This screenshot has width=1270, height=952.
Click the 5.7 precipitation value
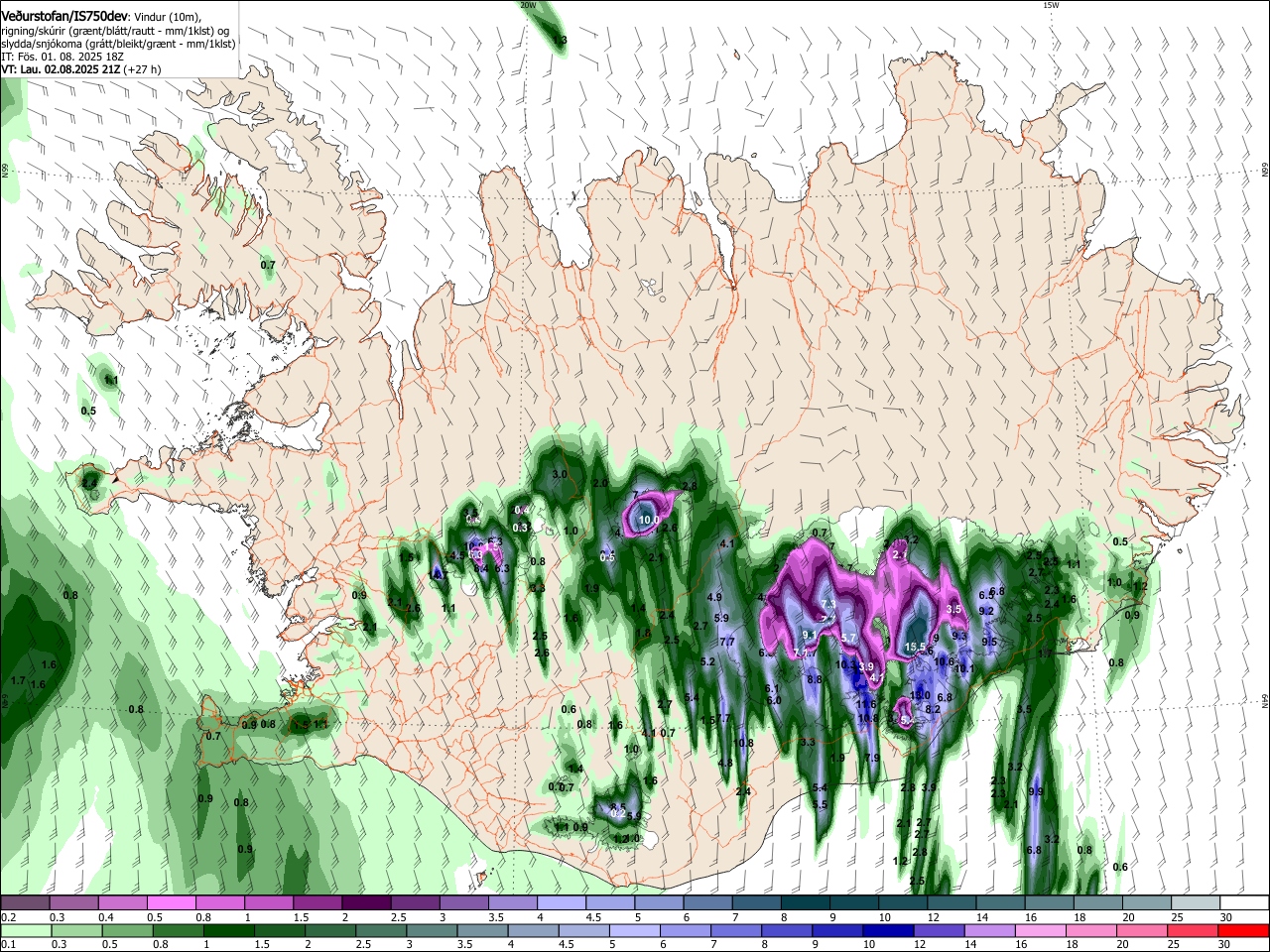point(848,638)
